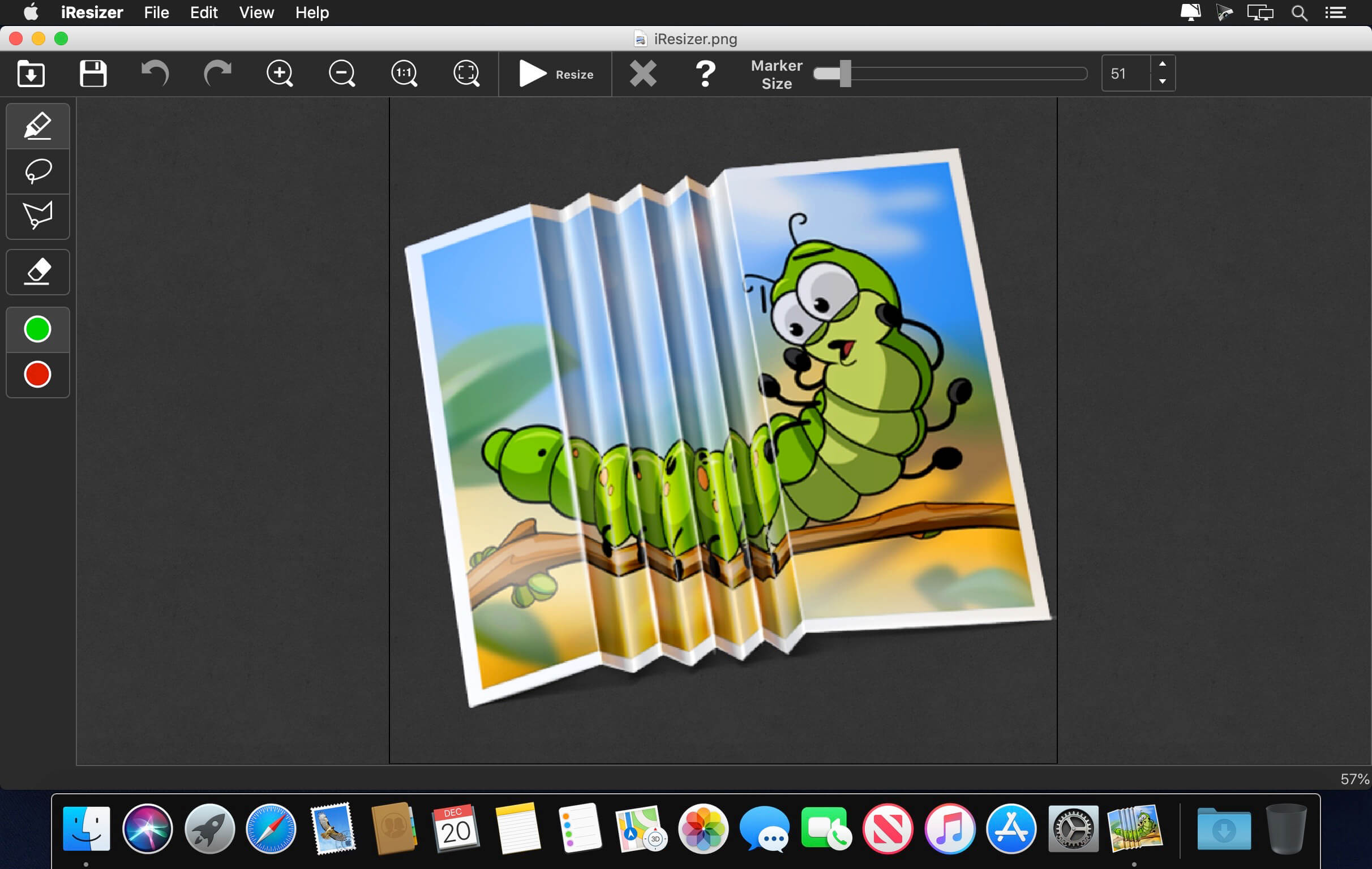
Task: Undo the last action
Action: point(155,74)
